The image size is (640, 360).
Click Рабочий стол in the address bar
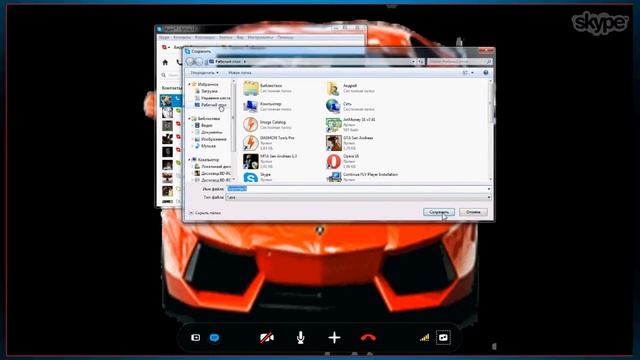click(x=228, y=62)
